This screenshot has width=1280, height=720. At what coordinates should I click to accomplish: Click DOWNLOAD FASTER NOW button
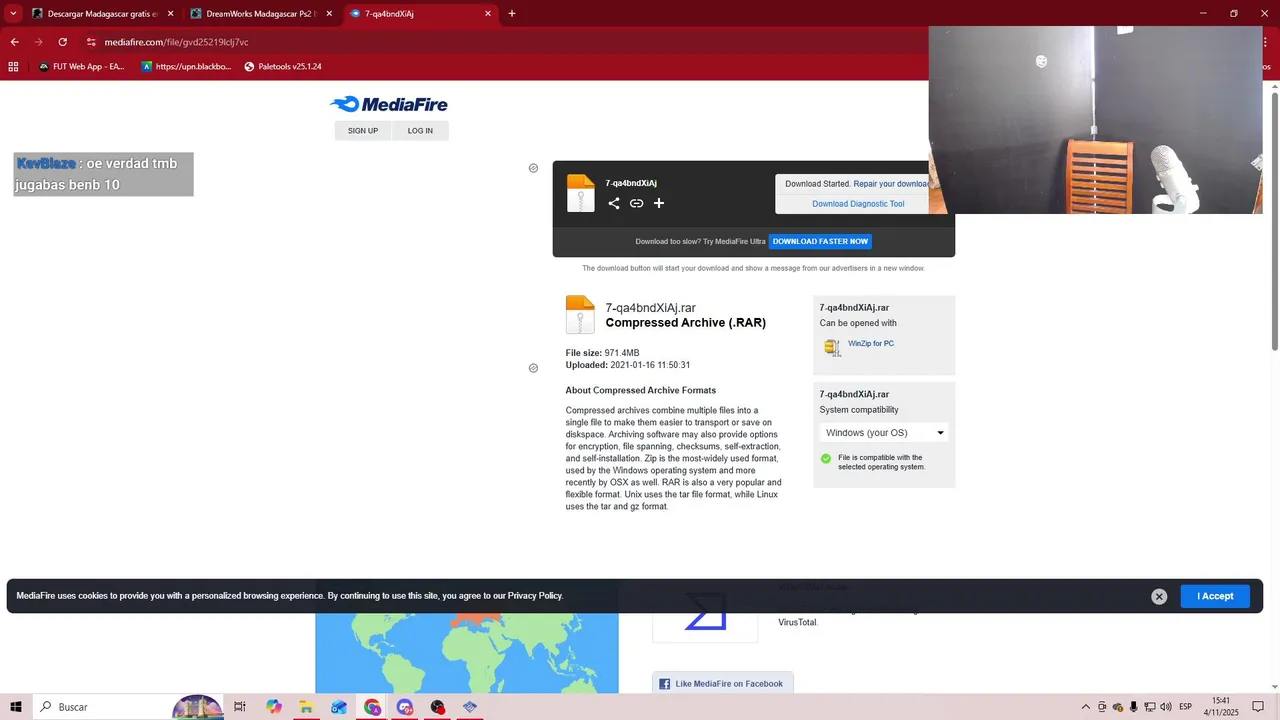pyautogui.click(x=820, y=241)
